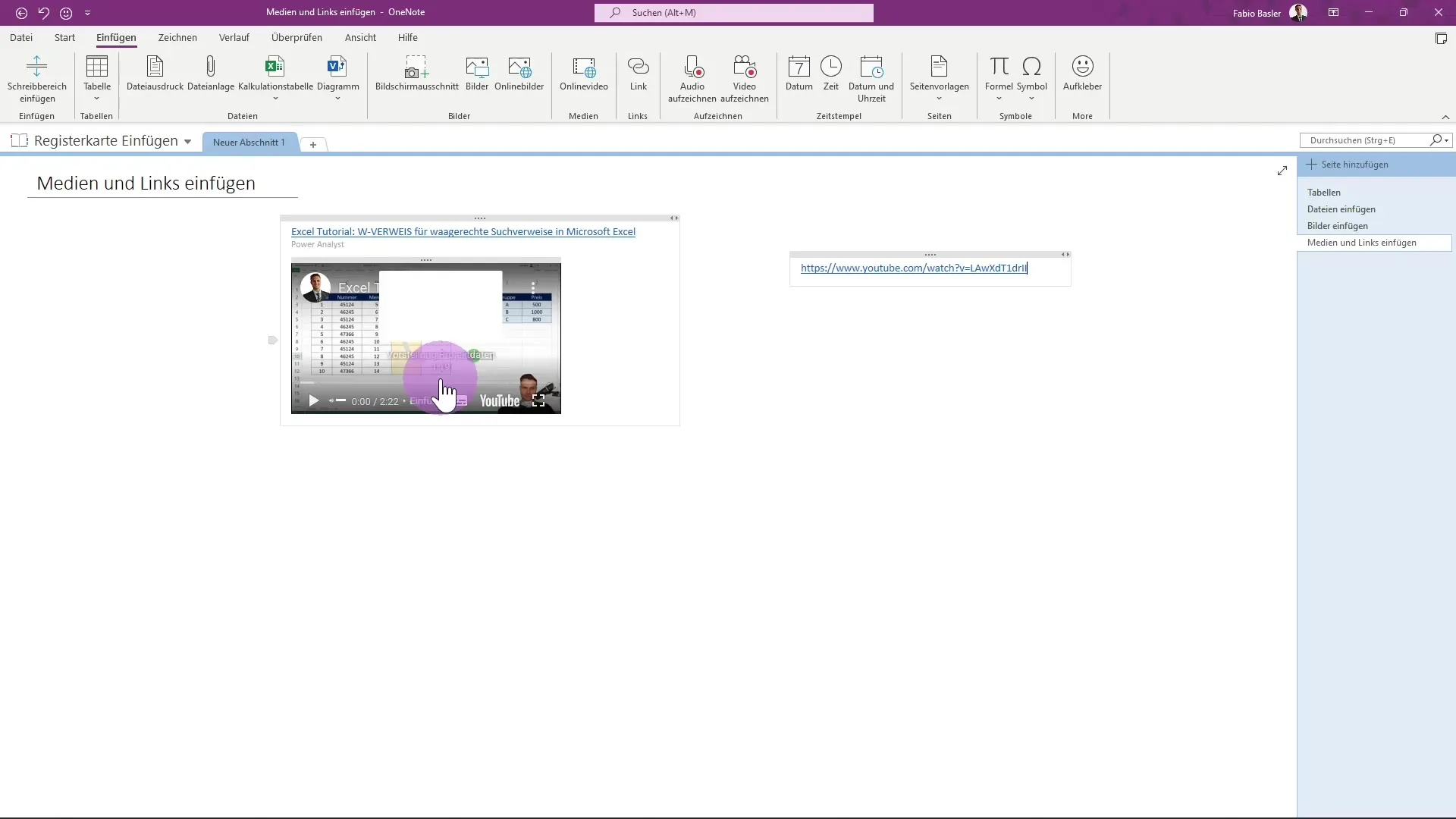This screenshot has height=819, width=1456.
Task: Open the Kalkulationstabelle dropdown arrow
Action: pos(275,99)
